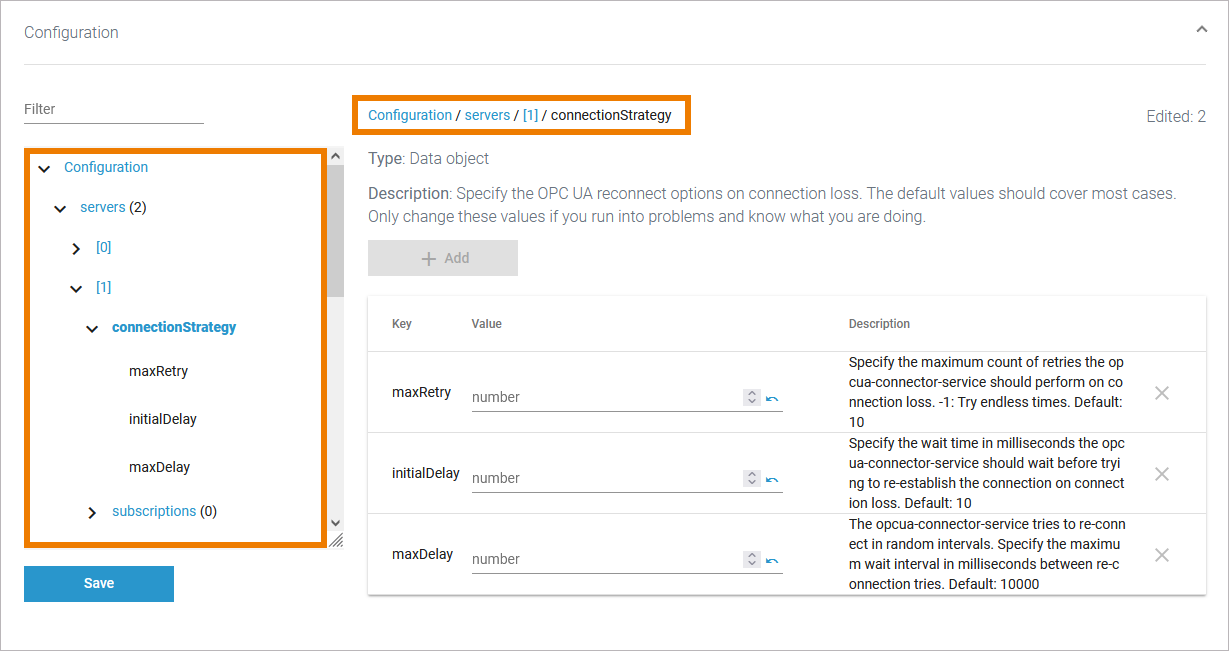The image size is (1229, 651).
Task: Select maxRetry in the tree
Action: (158, 371)
